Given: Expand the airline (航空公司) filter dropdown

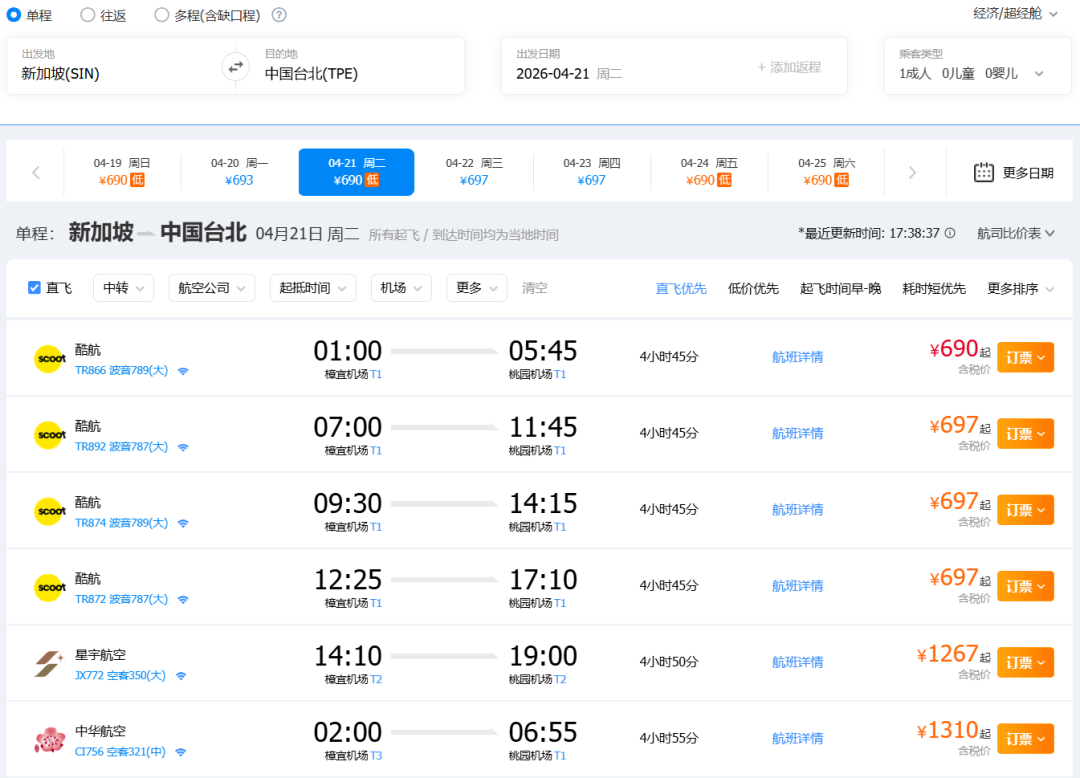Looking at the screenshot, I should [211, 288].
